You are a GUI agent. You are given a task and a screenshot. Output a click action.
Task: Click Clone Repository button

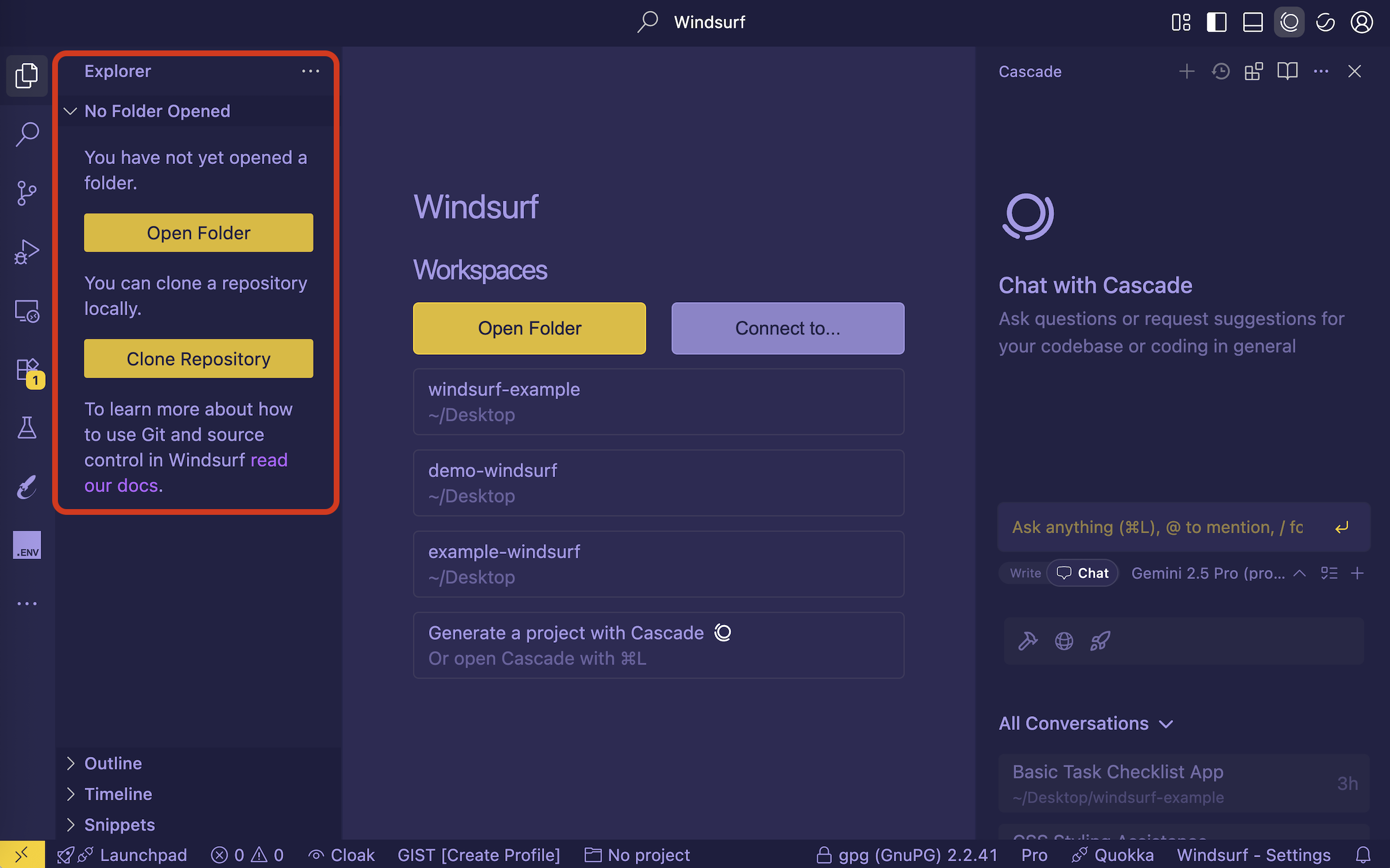pos(198,359)
